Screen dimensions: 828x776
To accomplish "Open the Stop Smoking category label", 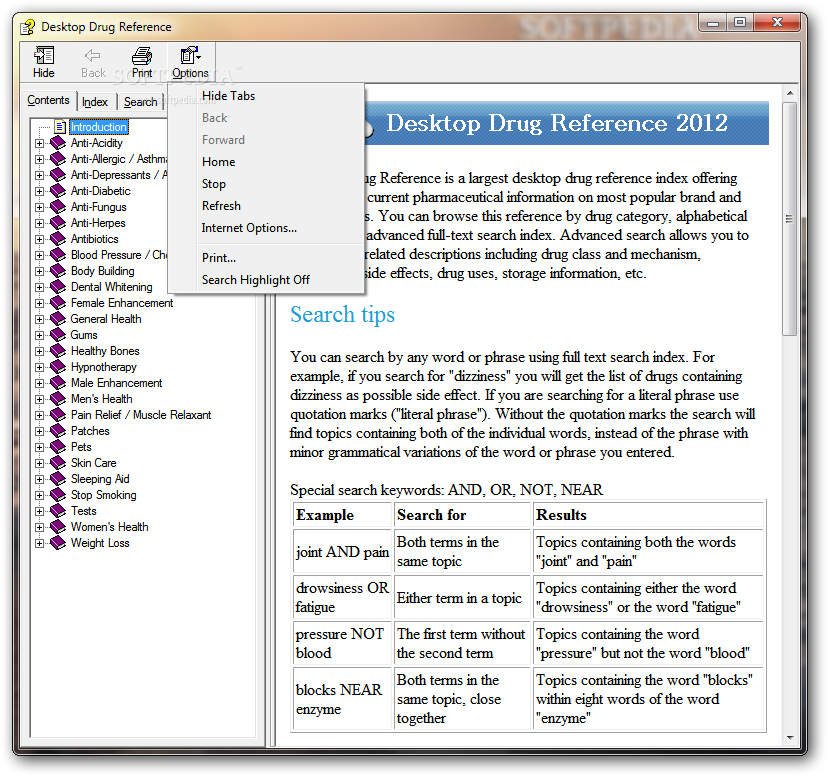I will click(x=104, y=495).
